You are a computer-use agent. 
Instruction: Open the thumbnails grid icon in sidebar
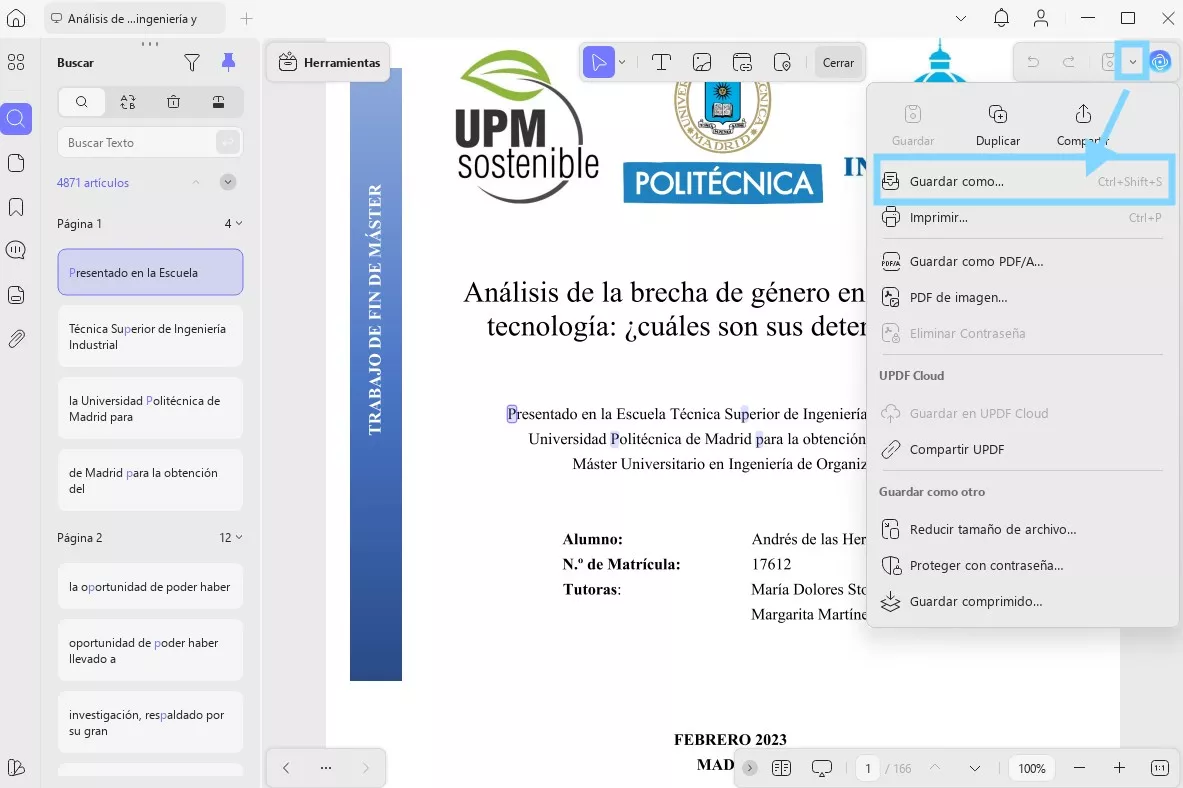16,63
